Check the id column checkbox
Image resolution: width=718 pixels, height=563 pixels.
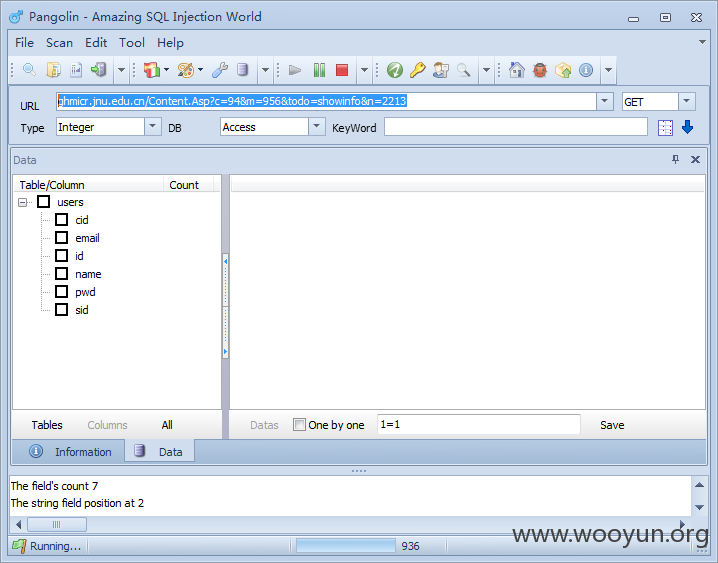[x=61, y=255]
